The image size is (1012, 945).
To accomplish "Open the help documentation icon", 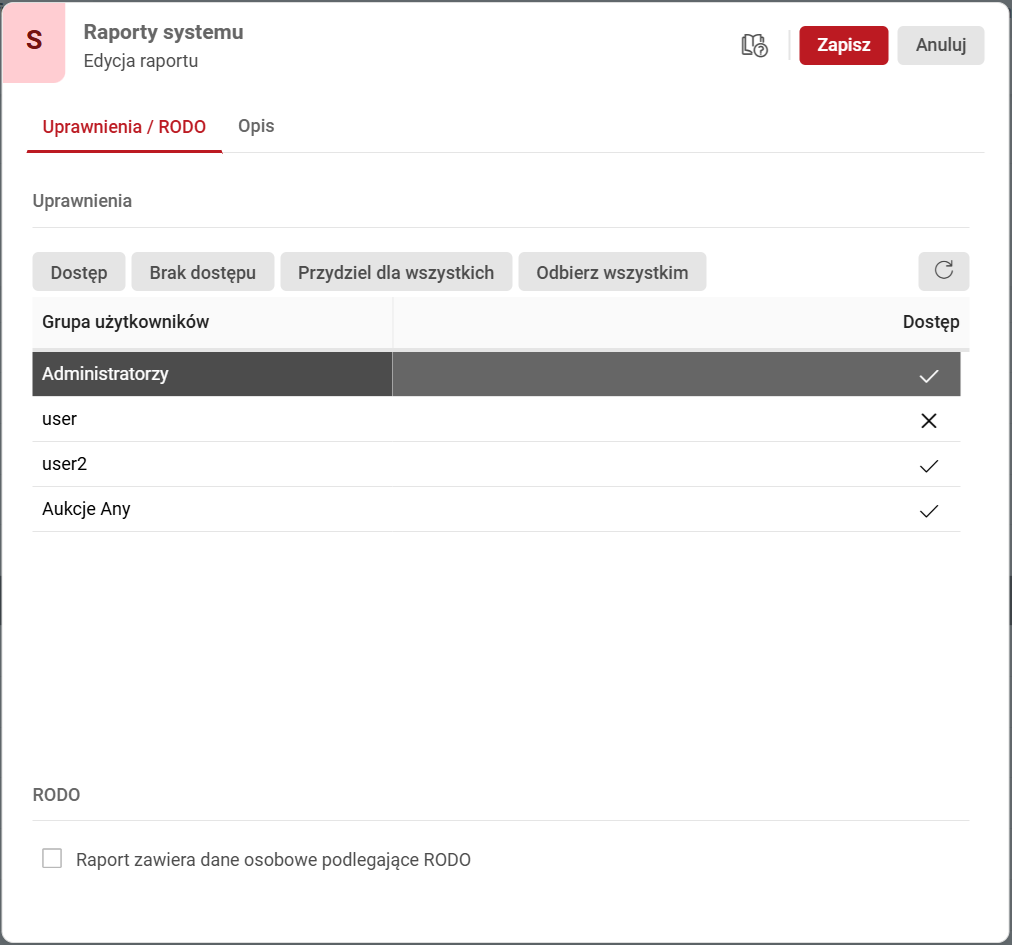I will pyautogui.click(x=754, y=45).
